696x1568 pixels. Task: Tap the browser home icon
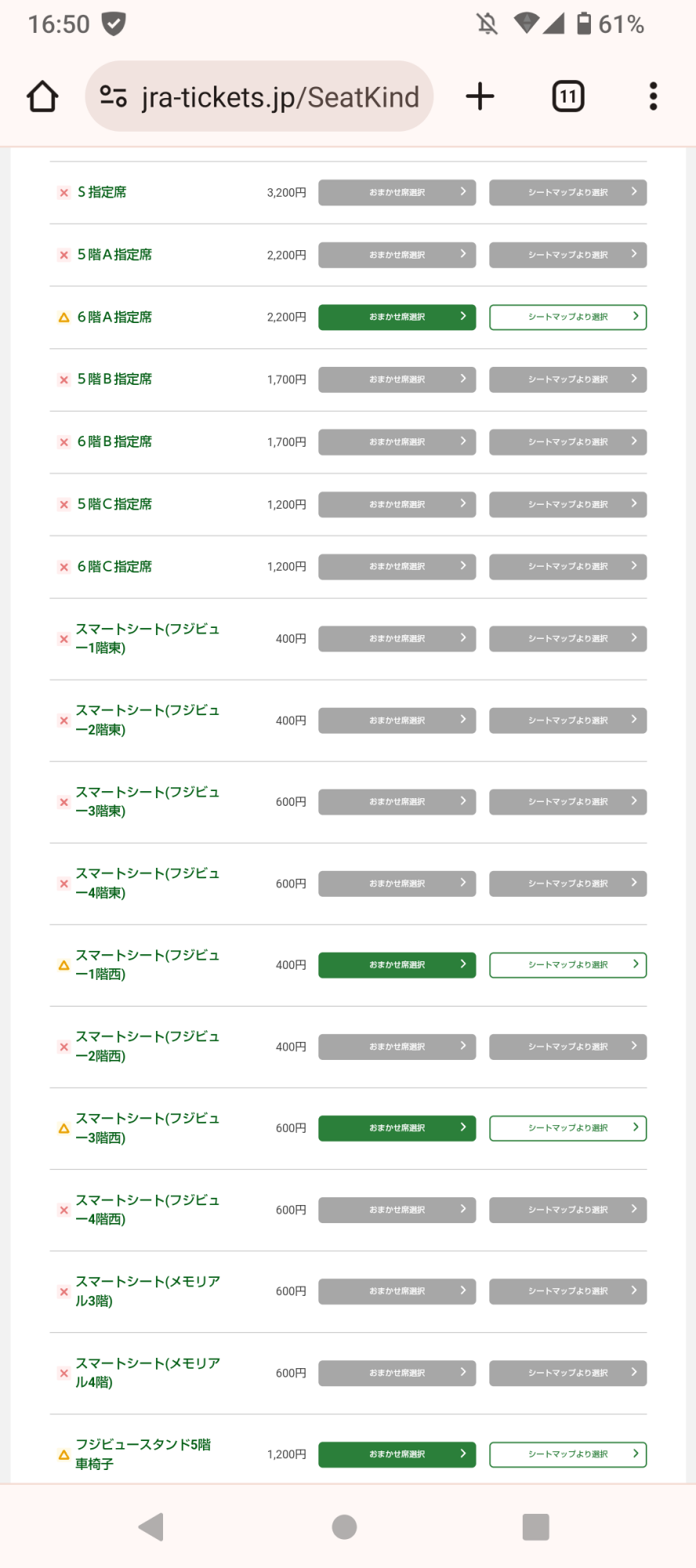[42, 97]
